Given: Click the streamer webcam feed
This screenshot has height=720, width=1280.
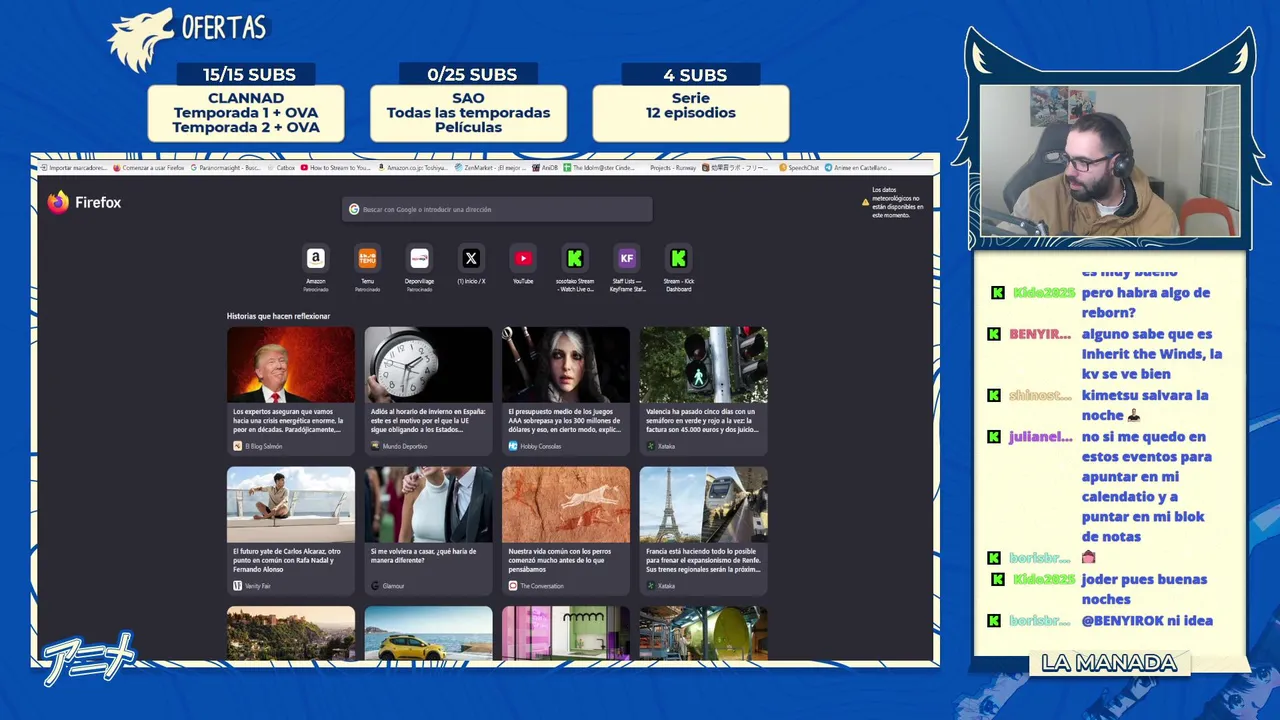Looking at the screenshot, I should pos(1110,161).
